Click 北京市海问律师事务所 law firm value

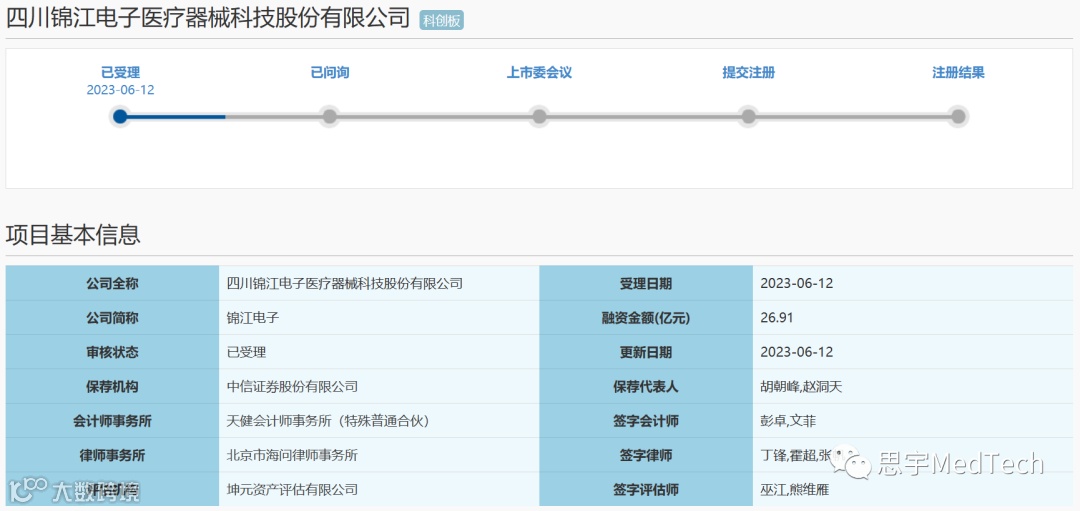(292, 455)
